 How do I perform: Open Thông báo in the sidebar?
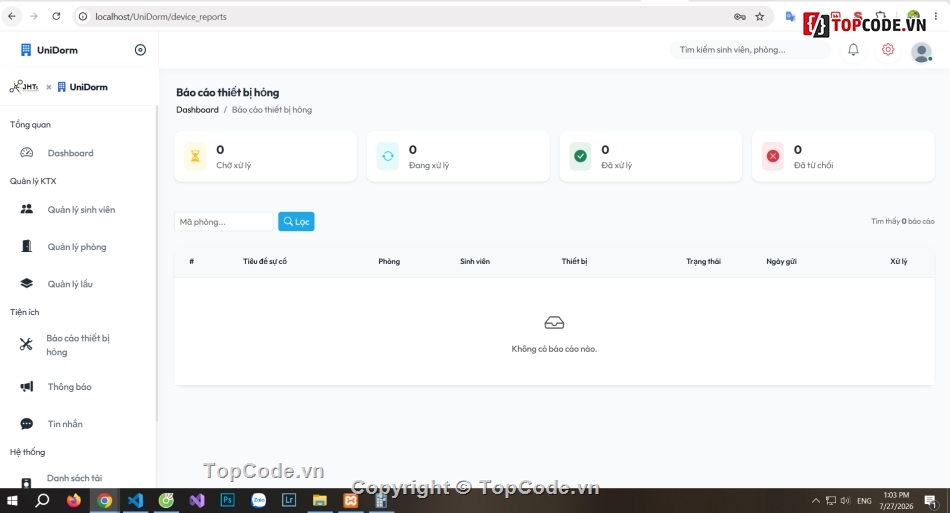70,386
